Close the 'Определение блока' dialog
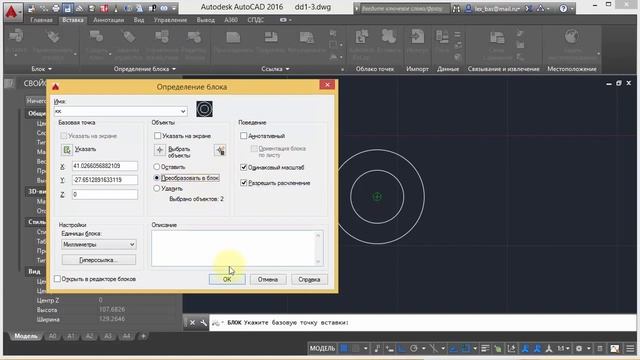 [327, 84]
